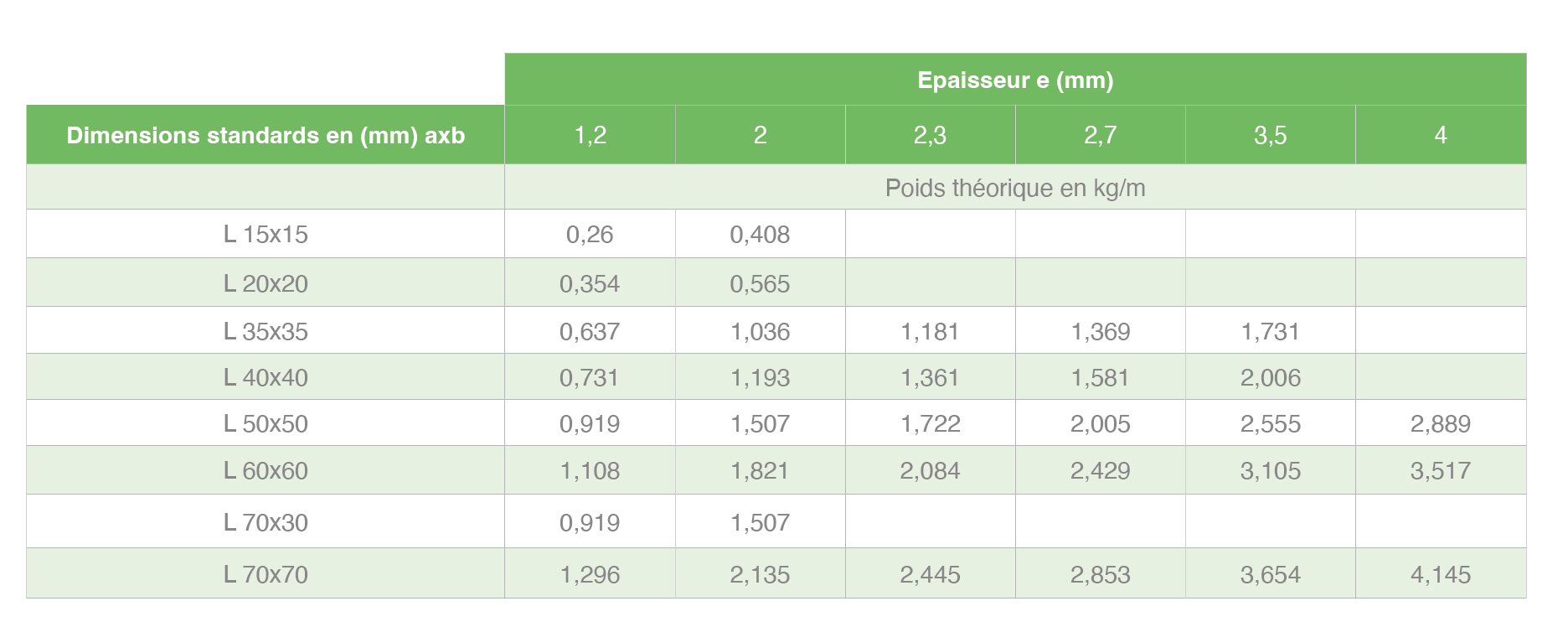Select the cell with value 2,084
The image size is (1568, 627).
coord(930,470)
